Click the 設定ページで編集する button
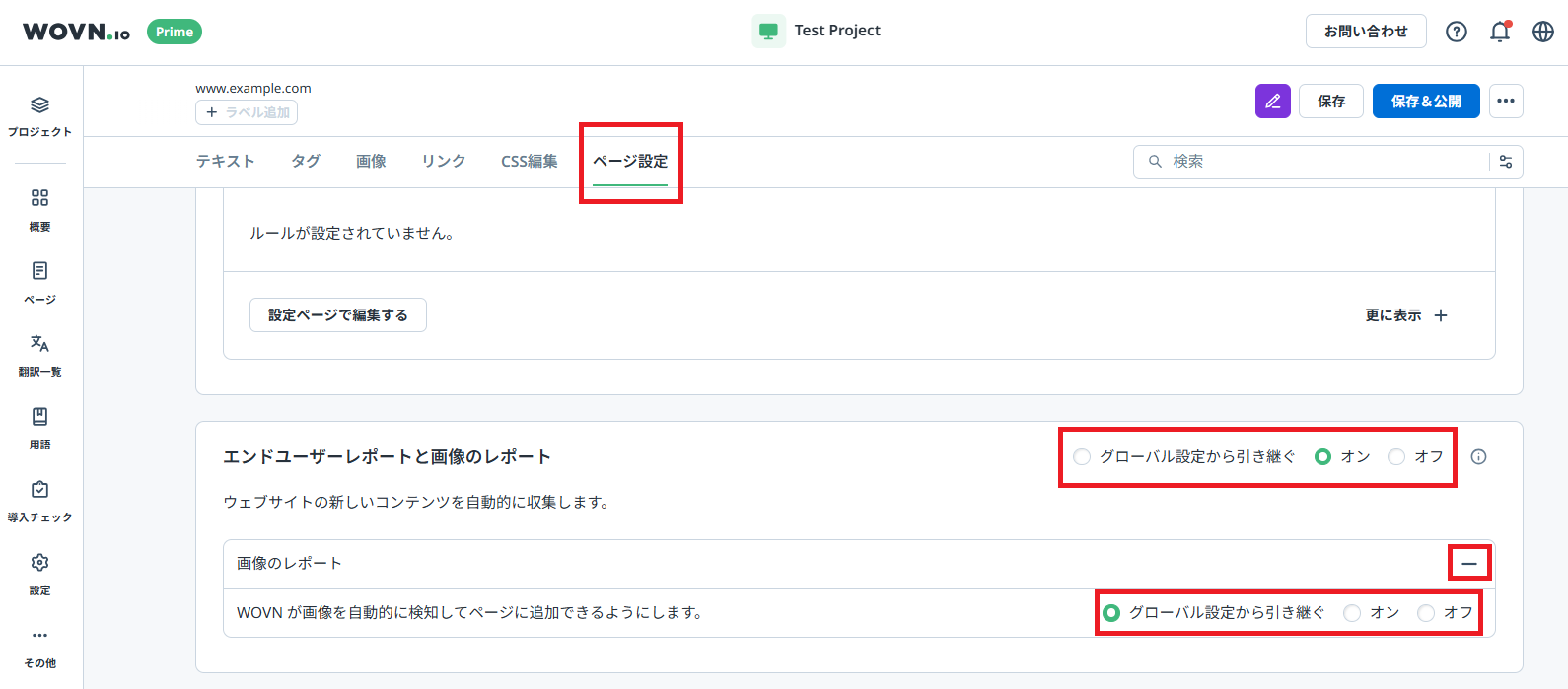1568x689 pixels. click(x=337, y=315)
